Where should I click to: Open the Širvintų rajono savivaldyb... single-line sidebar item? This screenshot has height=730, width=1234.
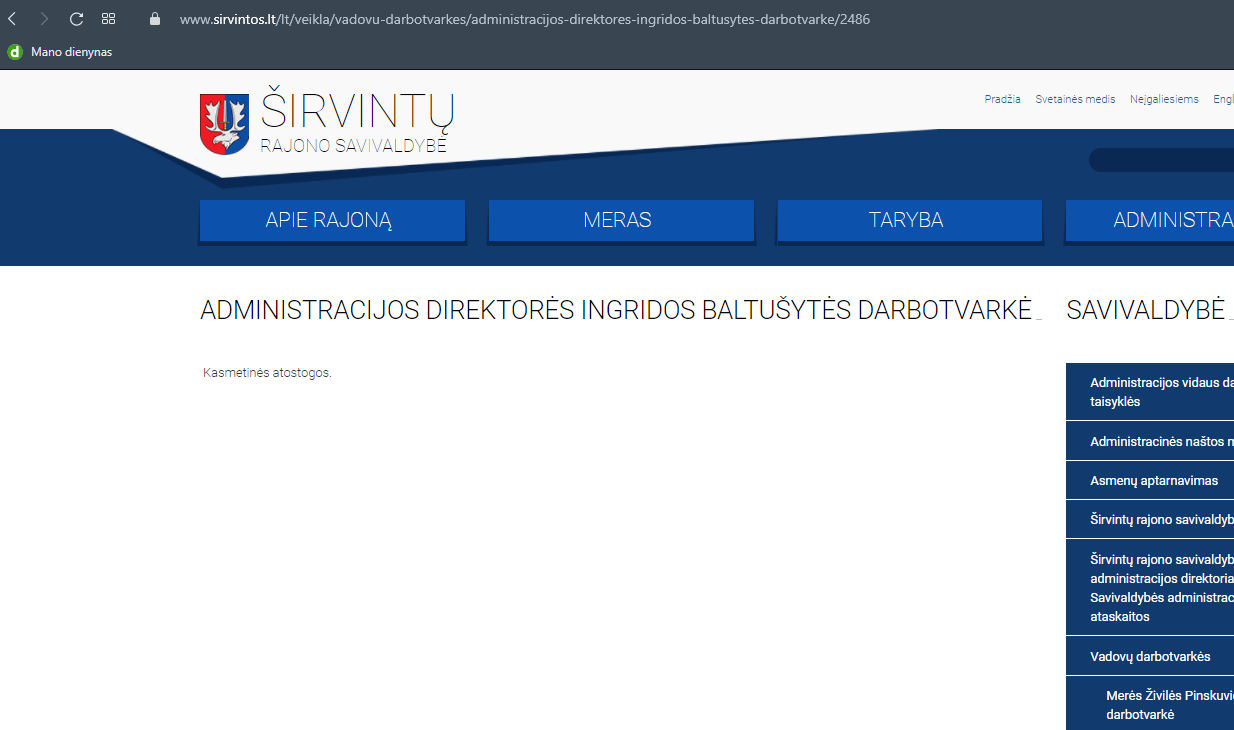(x=1150, y=520)
